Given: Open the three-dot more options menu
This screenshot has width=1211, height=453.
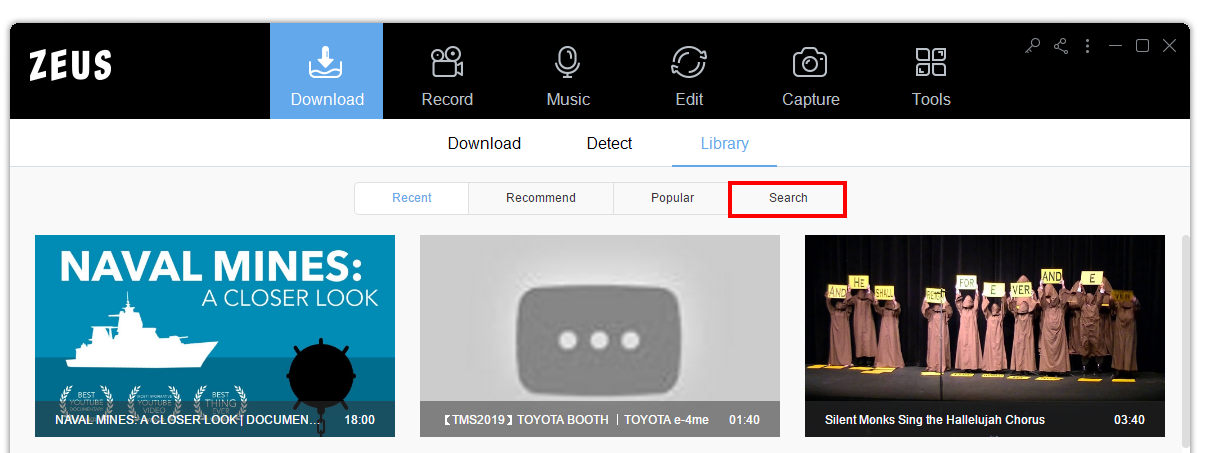Looking at the screenshot, I should tap(1088, 45).
